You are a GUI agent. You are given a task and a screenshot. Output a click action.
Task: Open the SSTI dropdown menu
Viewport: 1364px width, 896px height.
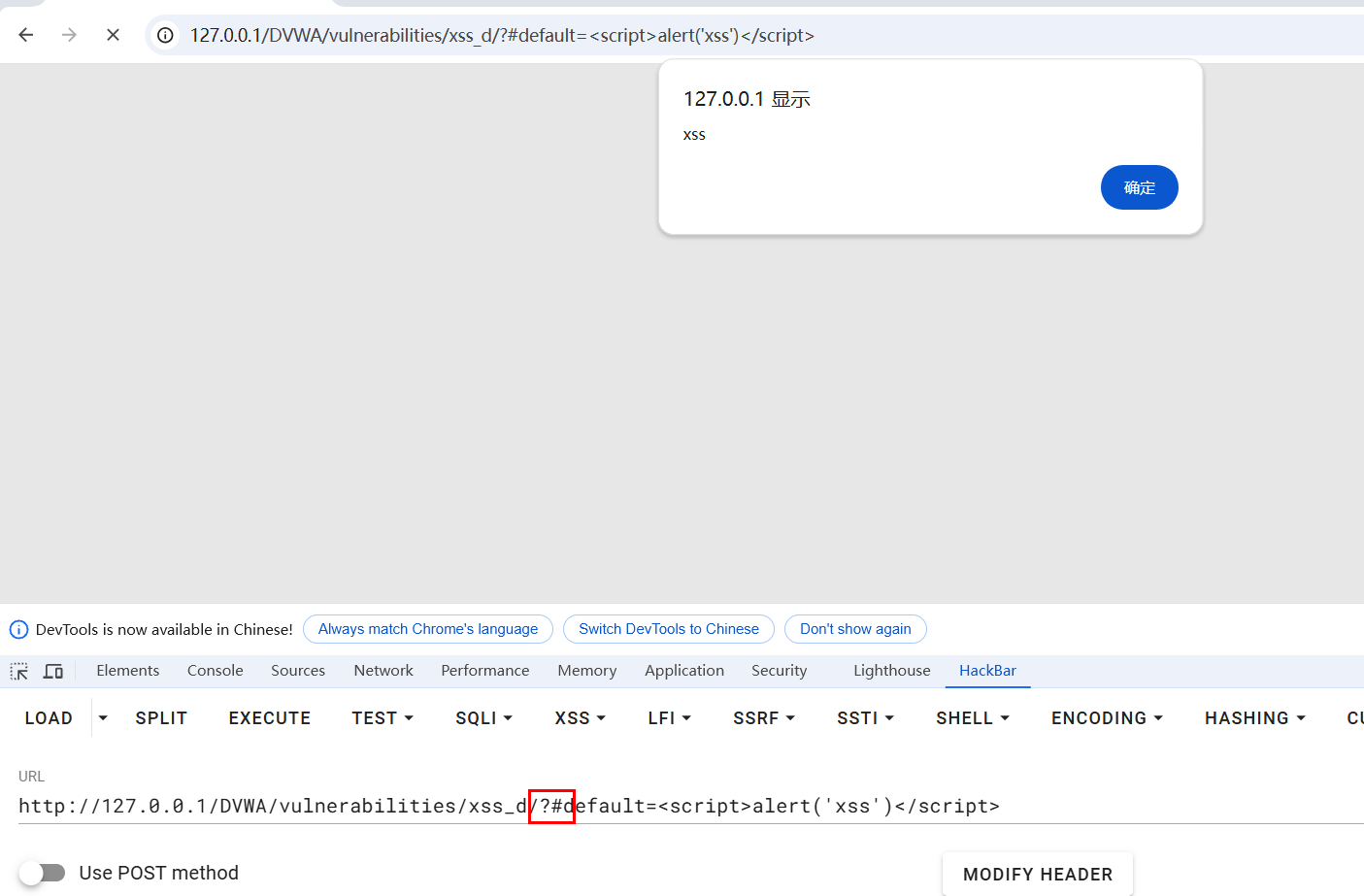[x=865, y=718]
